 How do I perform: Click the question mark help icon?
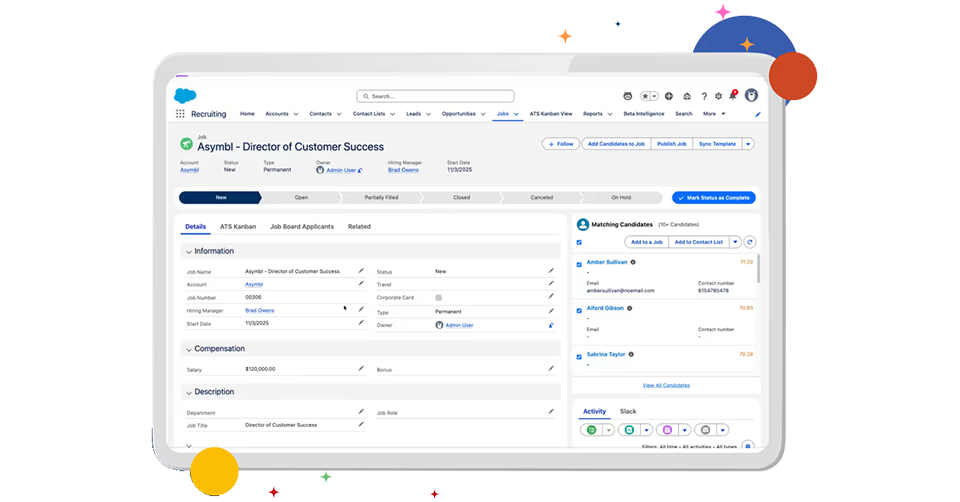pyautogui.click(x=704, y=96)
